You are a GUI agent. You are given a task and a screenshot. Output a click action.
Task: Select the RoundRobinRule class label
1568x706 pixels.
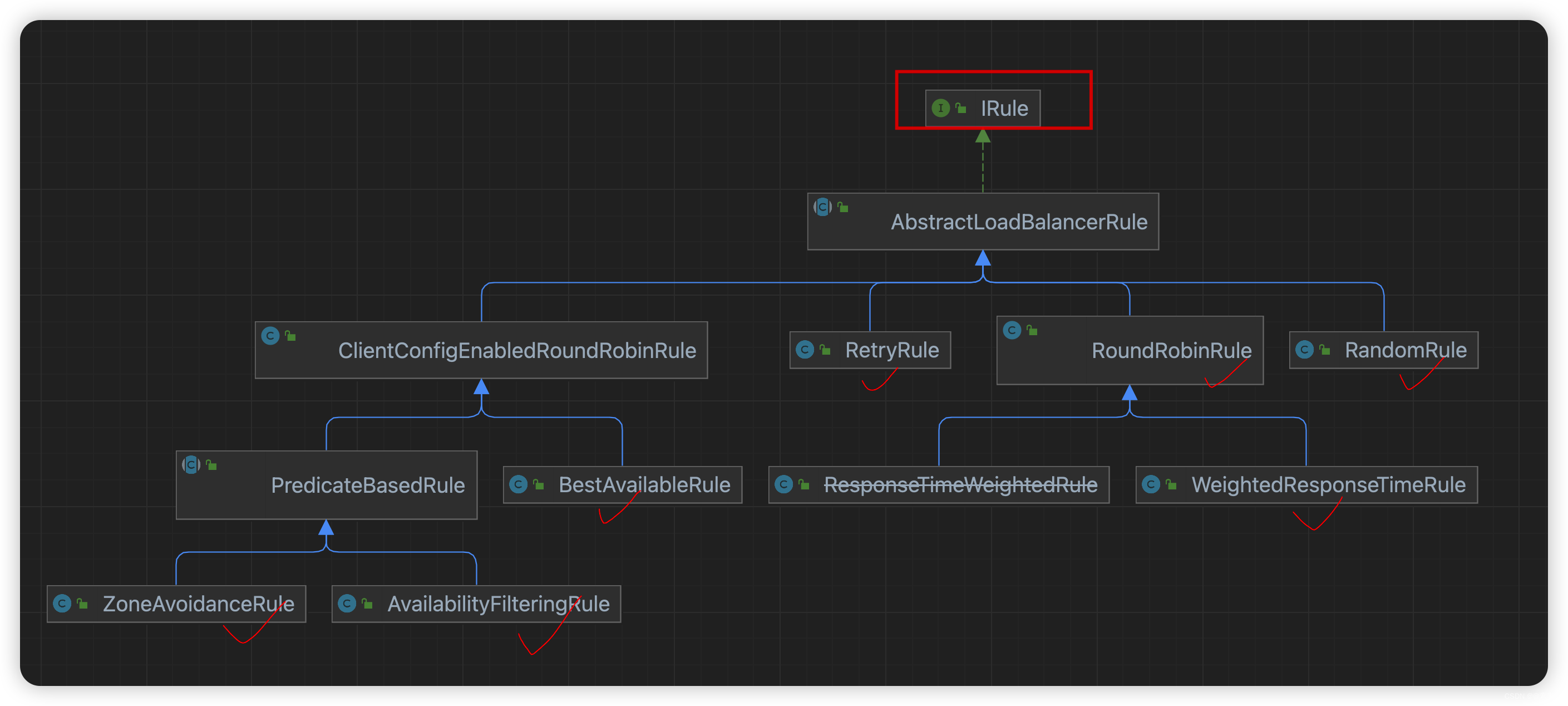1171,351
